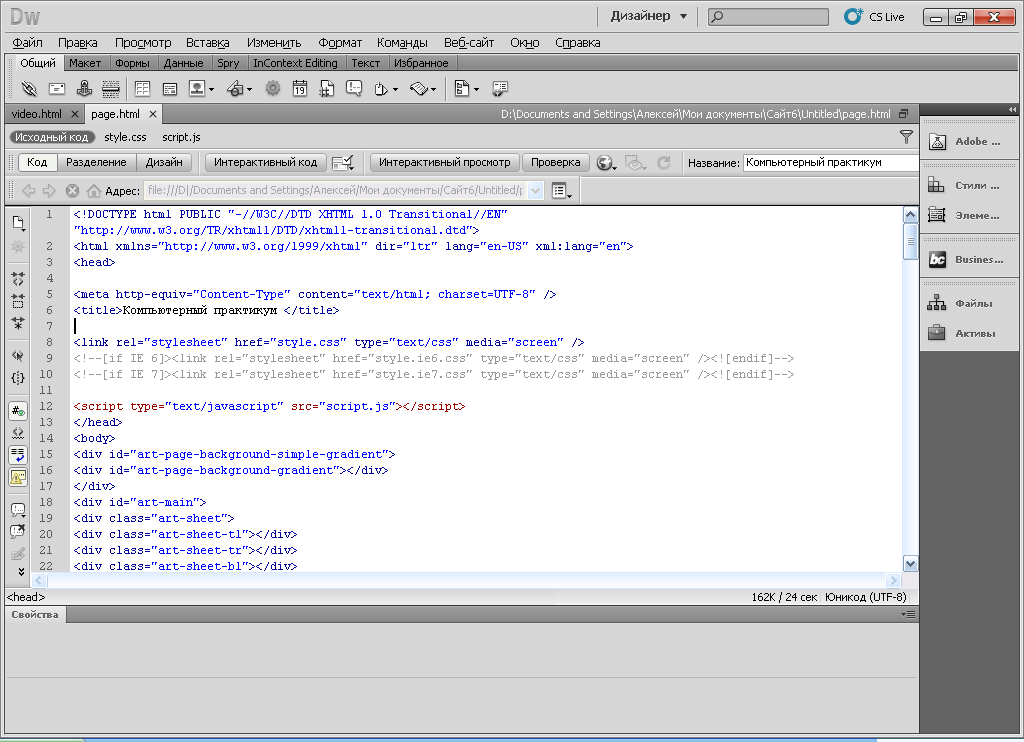Click the search field in title bar
Image resolution: width=1024 pixels, height=742 pixels.
[x=769, y=17]
